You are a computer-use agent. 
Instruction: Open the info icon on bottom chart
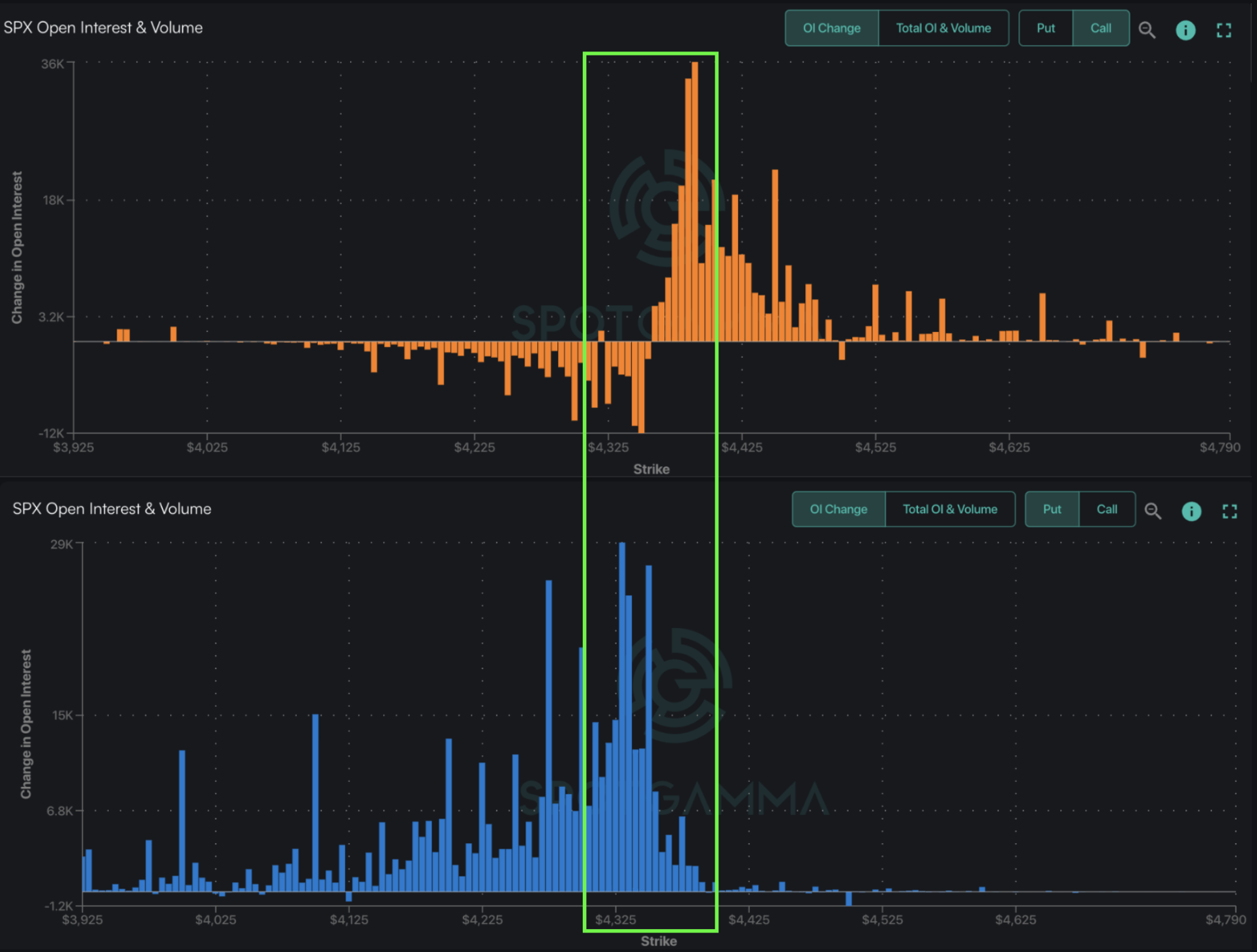(1191, 511)
